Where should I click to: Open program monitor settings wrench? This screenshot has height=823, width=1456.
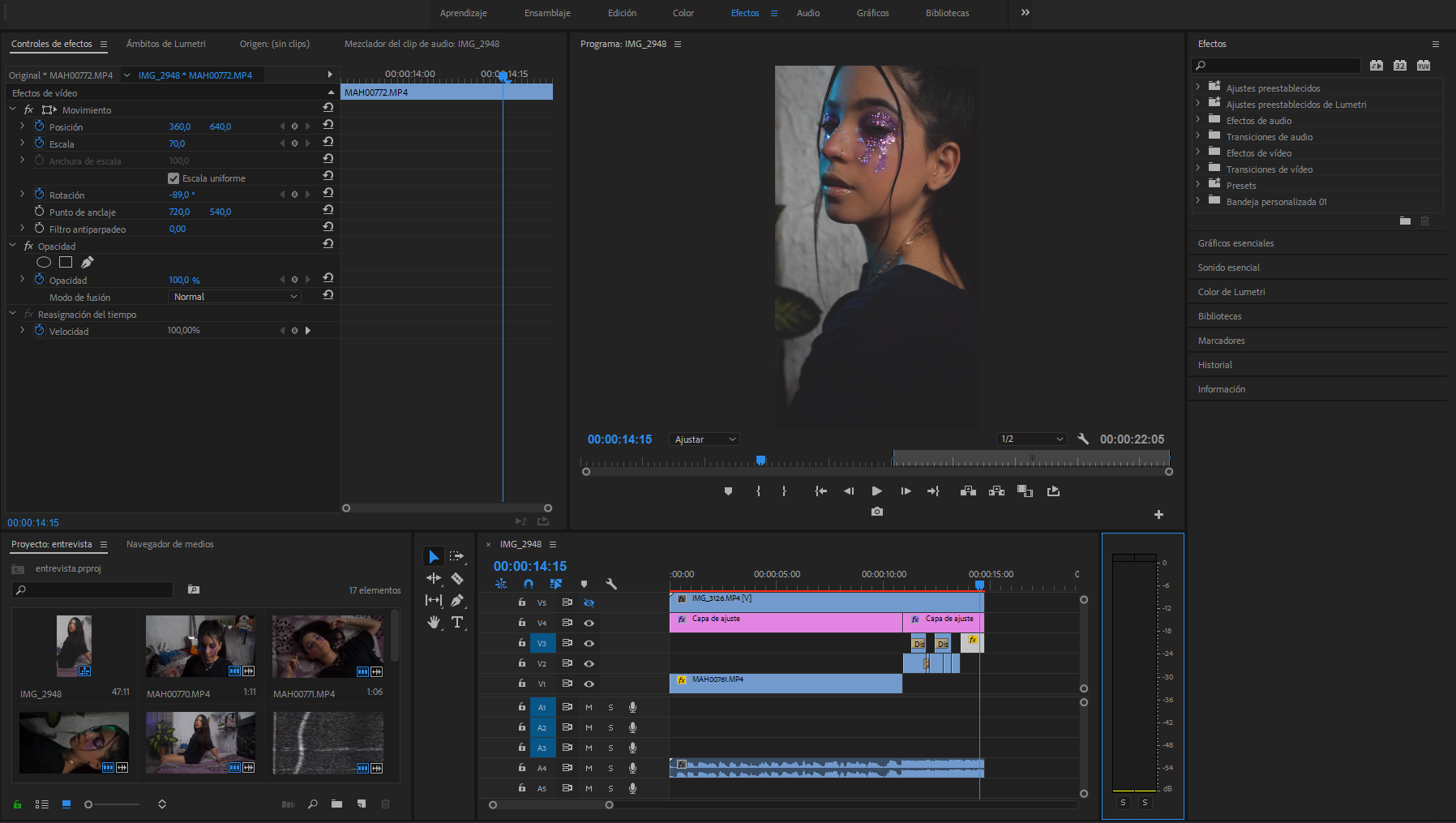pos(1083,439)
